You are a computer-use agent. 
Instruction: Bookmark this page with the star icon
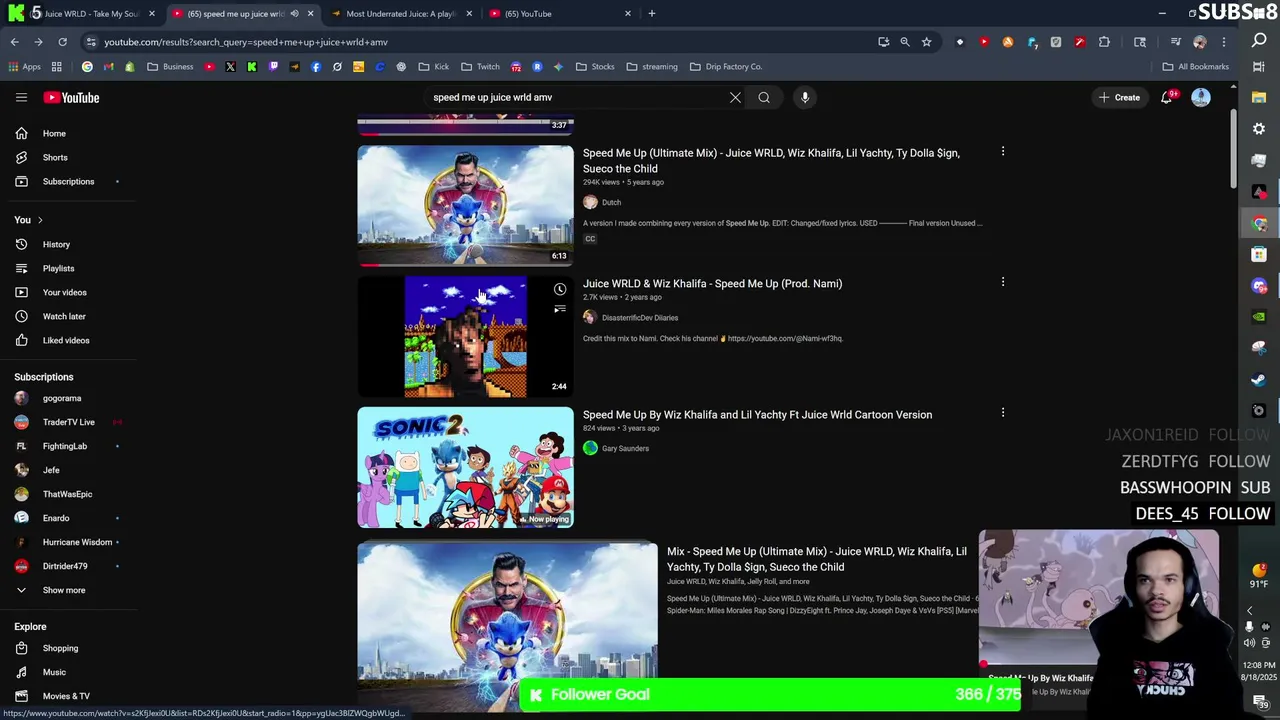click(927, 42)
